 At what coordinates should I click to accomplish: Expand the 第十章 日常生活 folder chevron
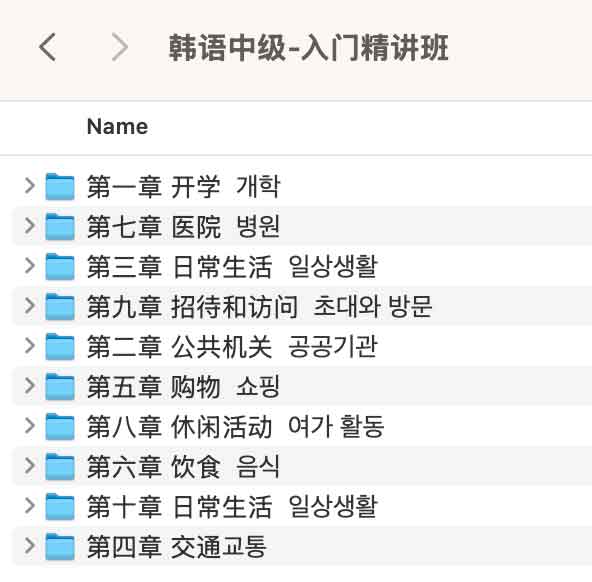29,506
